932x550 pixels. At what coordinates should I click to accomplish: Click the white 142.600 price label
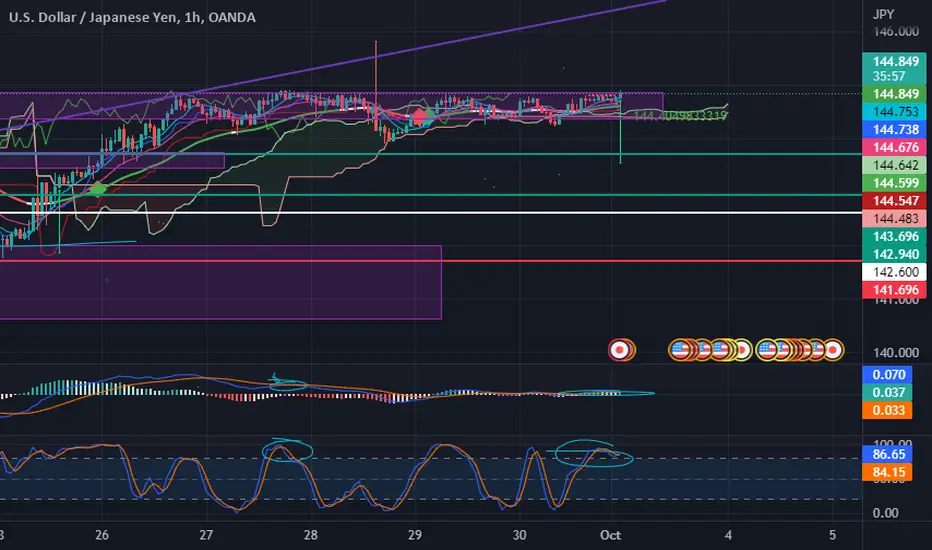[894, 272]
